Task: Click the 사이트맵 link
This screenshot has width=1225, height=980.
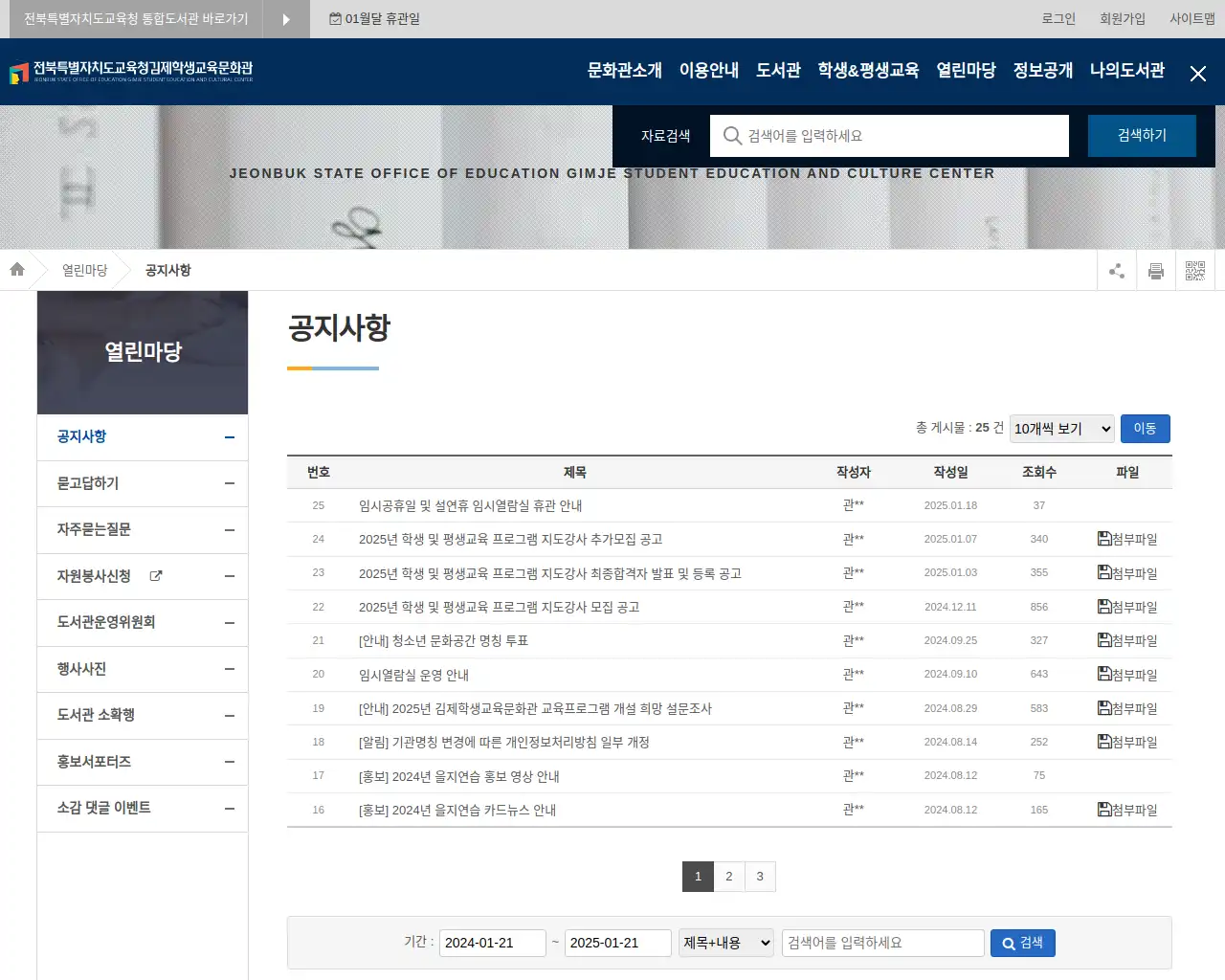Action: click(x=1192, y=19)
